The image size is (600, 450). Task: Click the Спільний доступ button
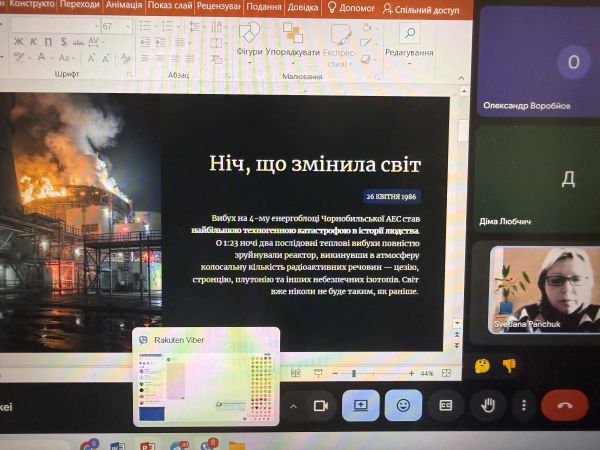[421, 9]
